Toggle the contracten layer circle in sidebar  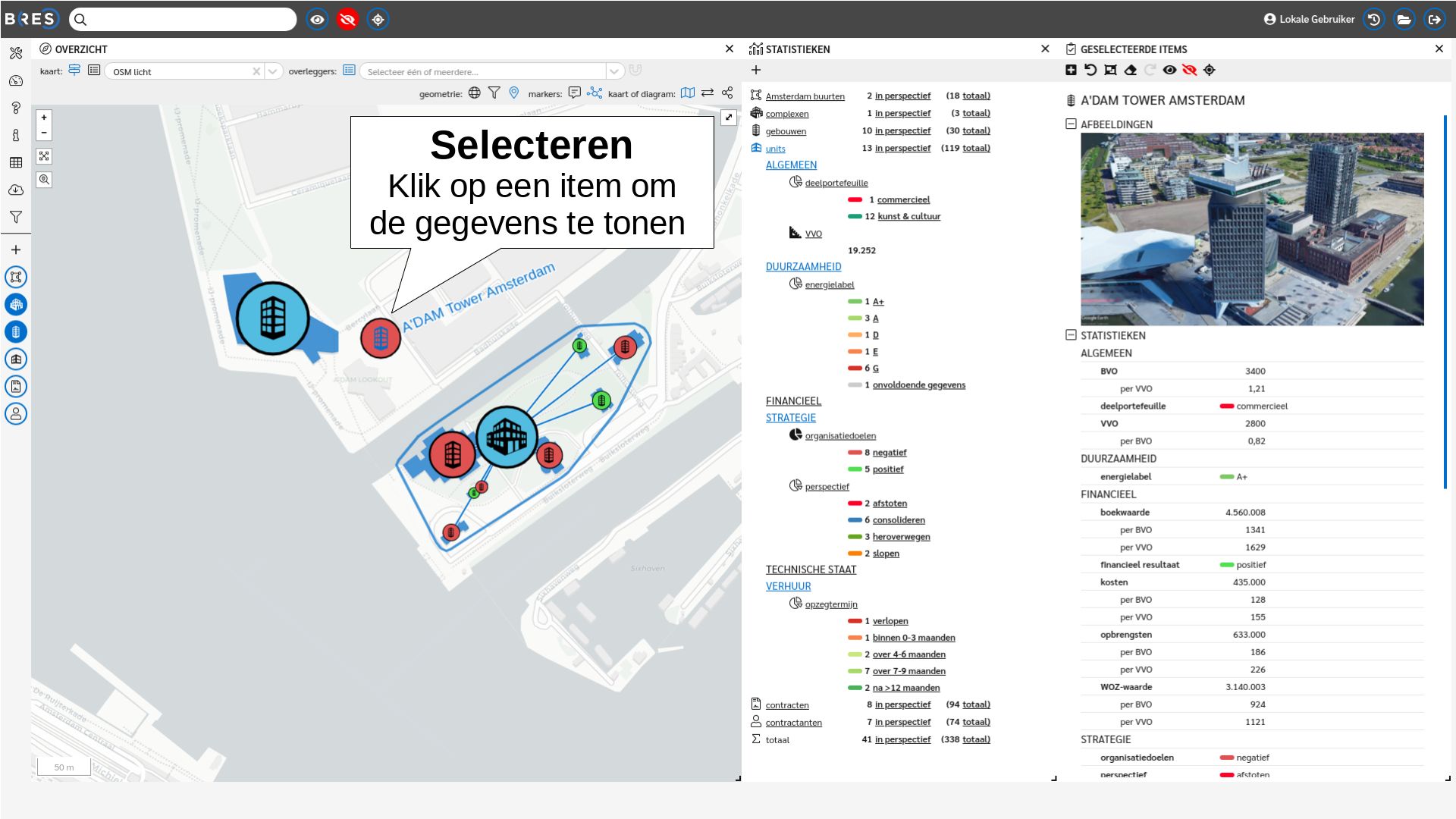(16, 386)
